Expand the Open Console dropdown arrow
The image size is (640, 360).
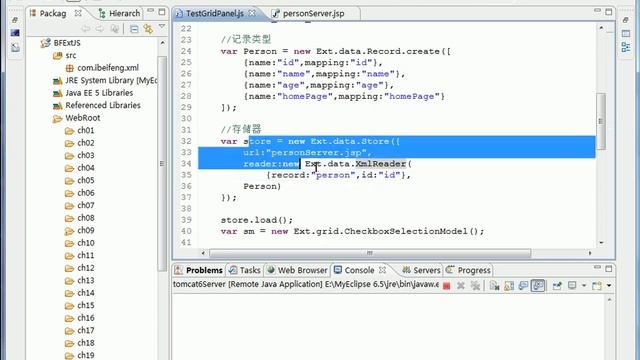point(609,286)
